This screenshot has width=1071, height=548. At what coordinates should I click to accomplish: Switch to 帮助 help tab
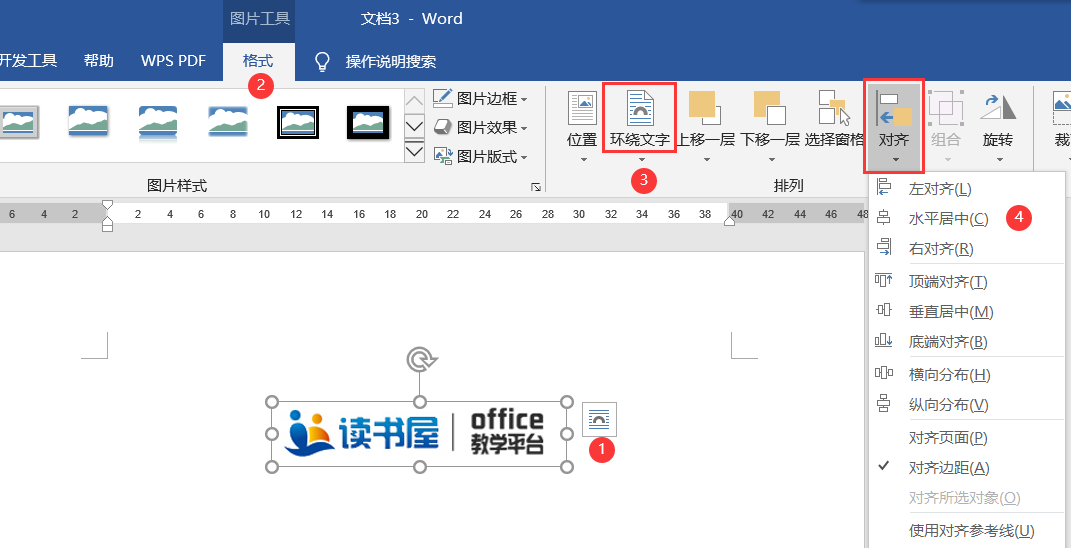[x=98, y=61]
